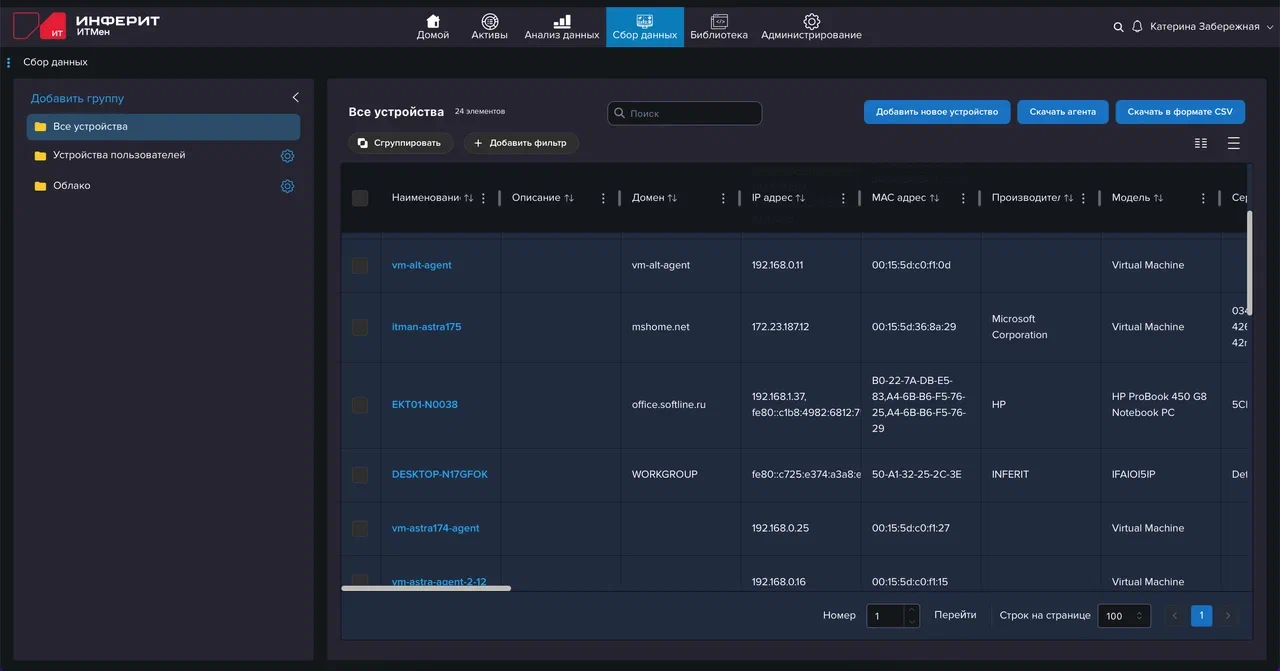
Task: Check the box for EKT01-N0038 row
Action: (360, 405)
